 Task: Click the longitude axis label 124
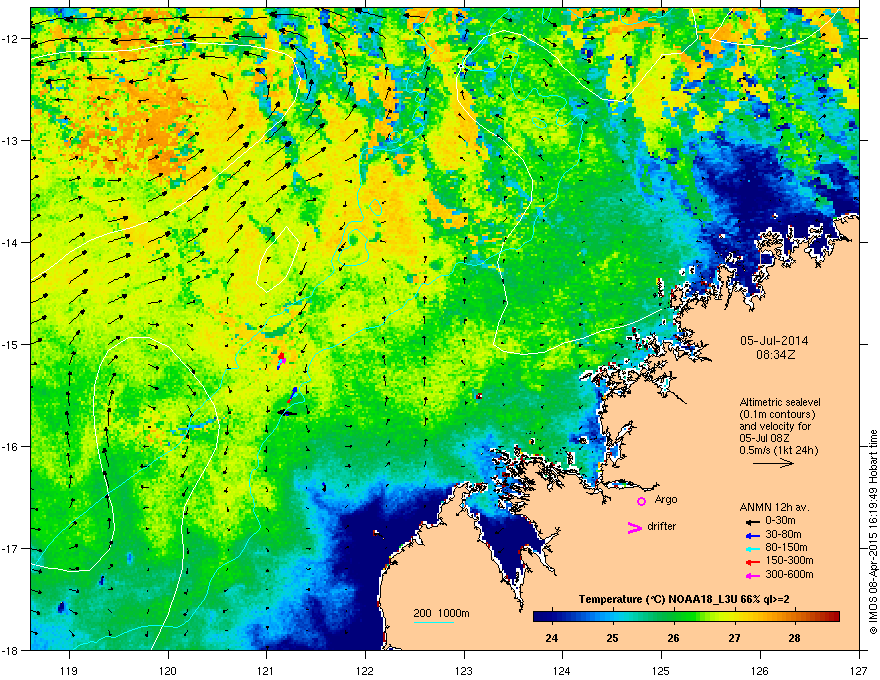(x=562, y=670)
